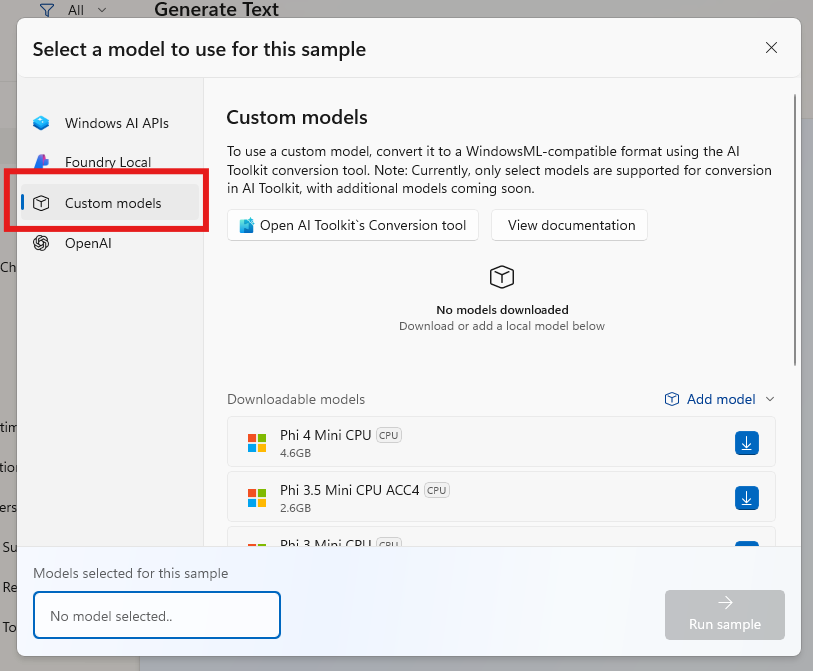Click the AI Toolkit icon inside the Conversion tool button
Screen dimensions: 813x671
[243, 225]
